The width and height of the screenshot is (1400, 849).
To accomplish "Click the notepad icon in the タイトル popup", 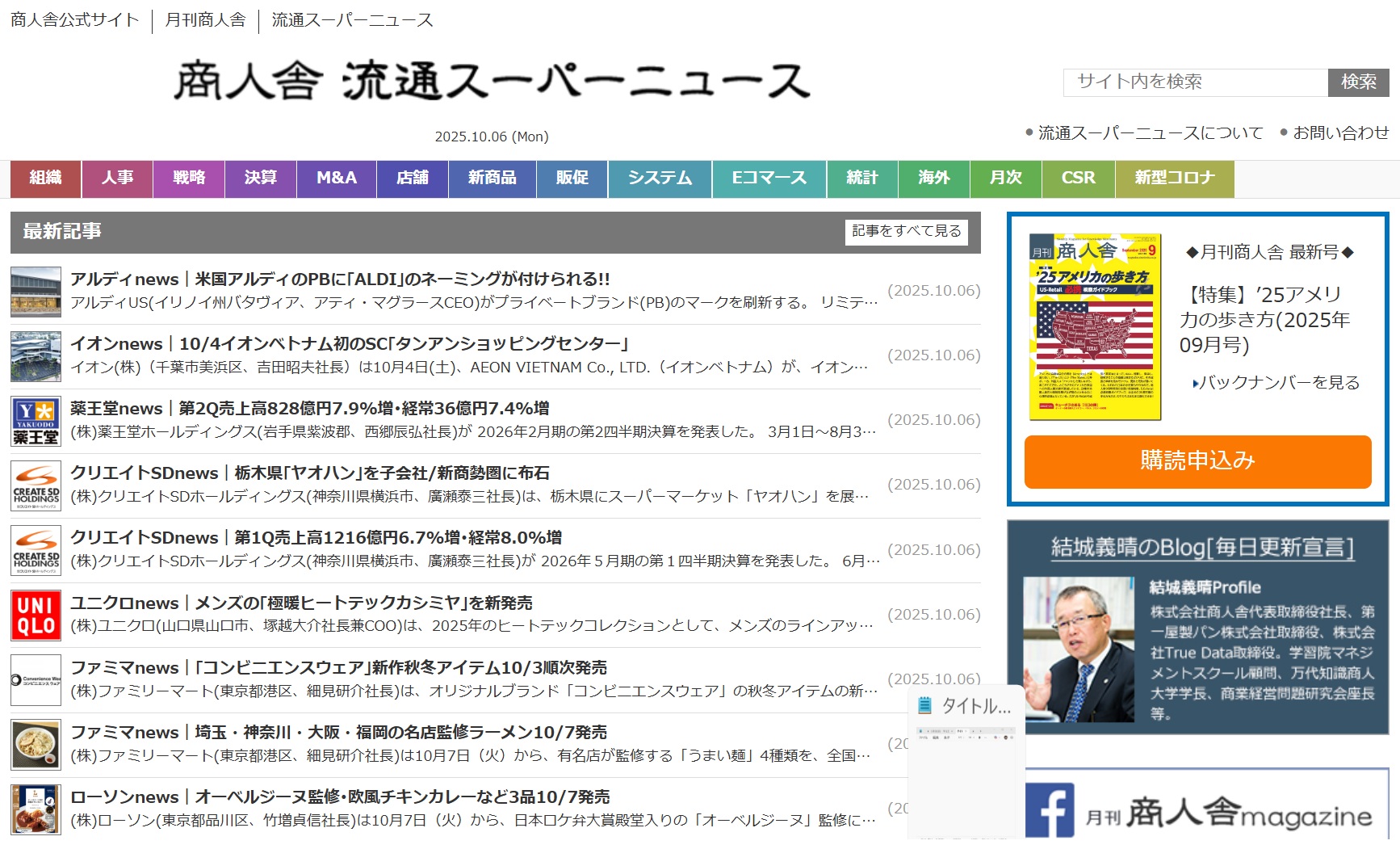I will [x=925, y=705].
